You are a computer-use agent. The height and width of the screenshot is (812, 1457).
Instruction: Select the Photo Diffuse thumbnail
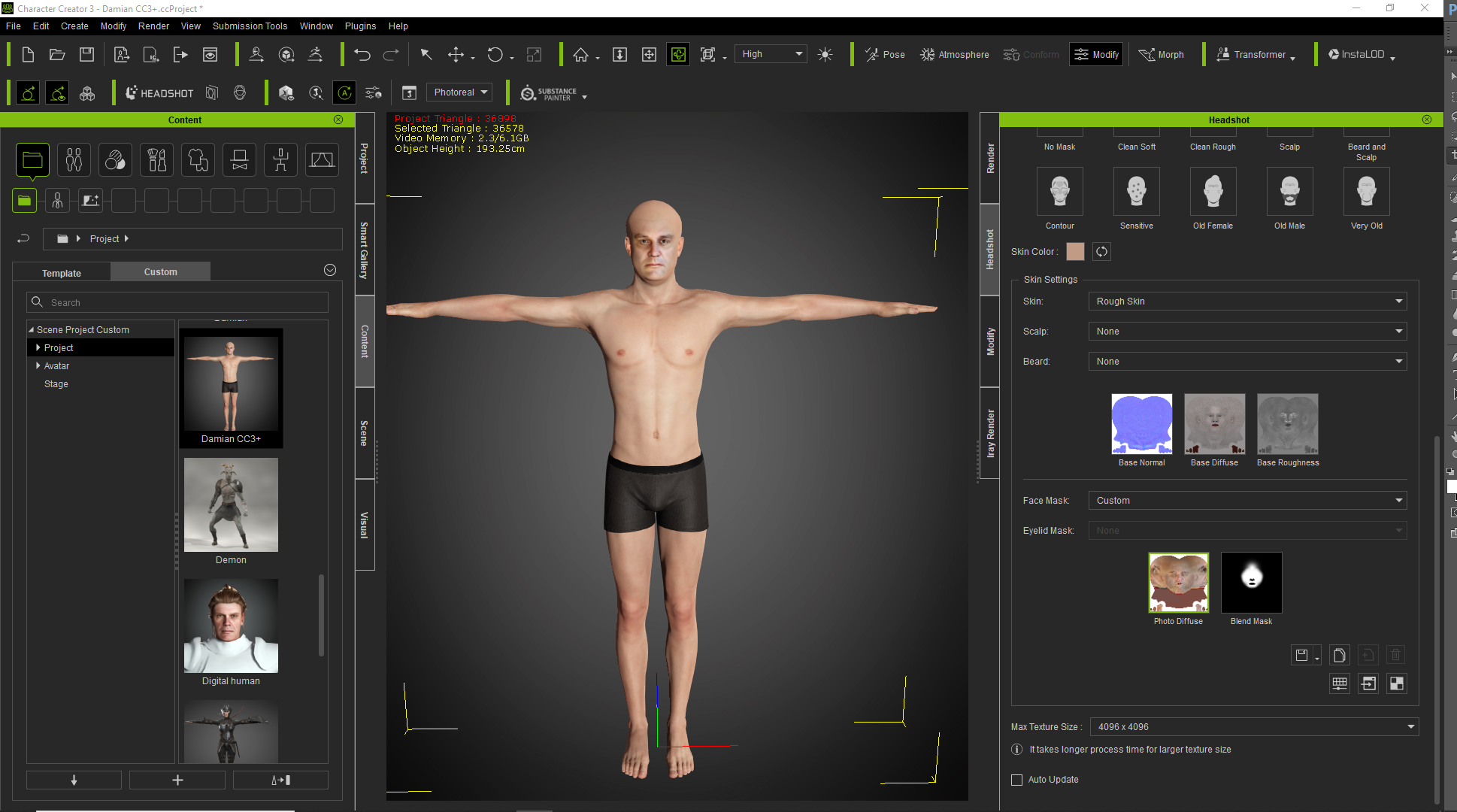[1178, 583]
